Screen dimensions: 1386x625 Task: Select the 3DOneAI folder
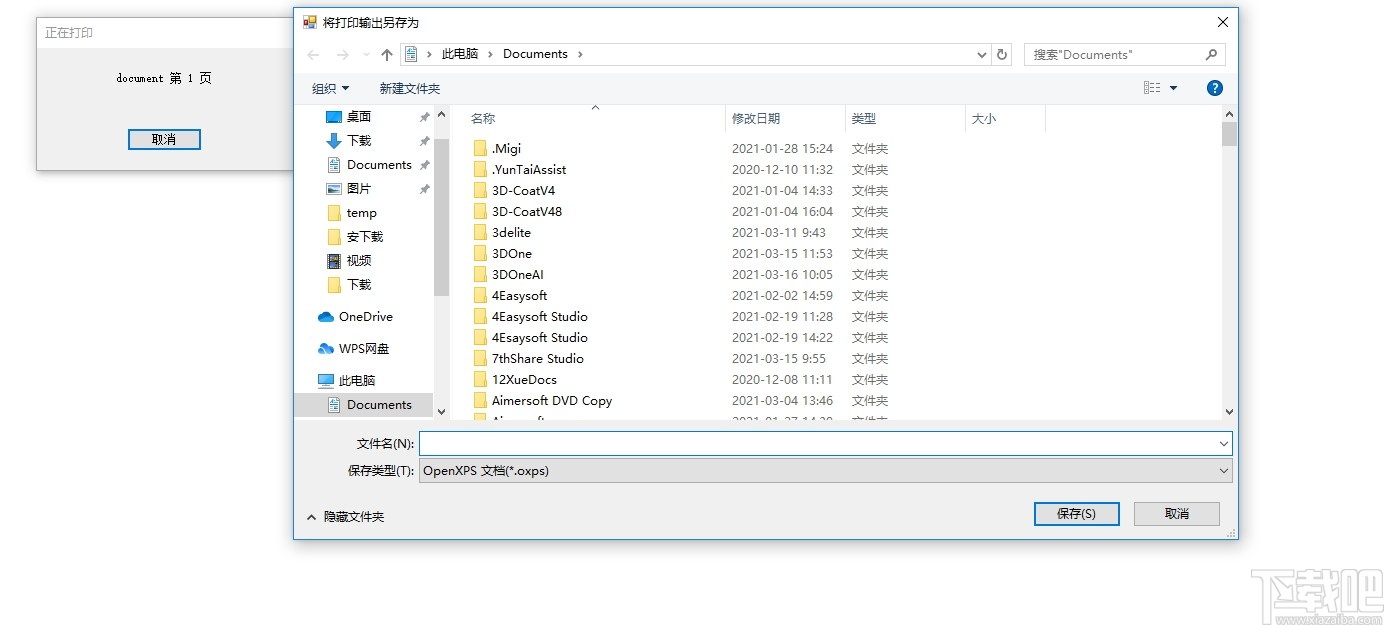tap(518, 275)
